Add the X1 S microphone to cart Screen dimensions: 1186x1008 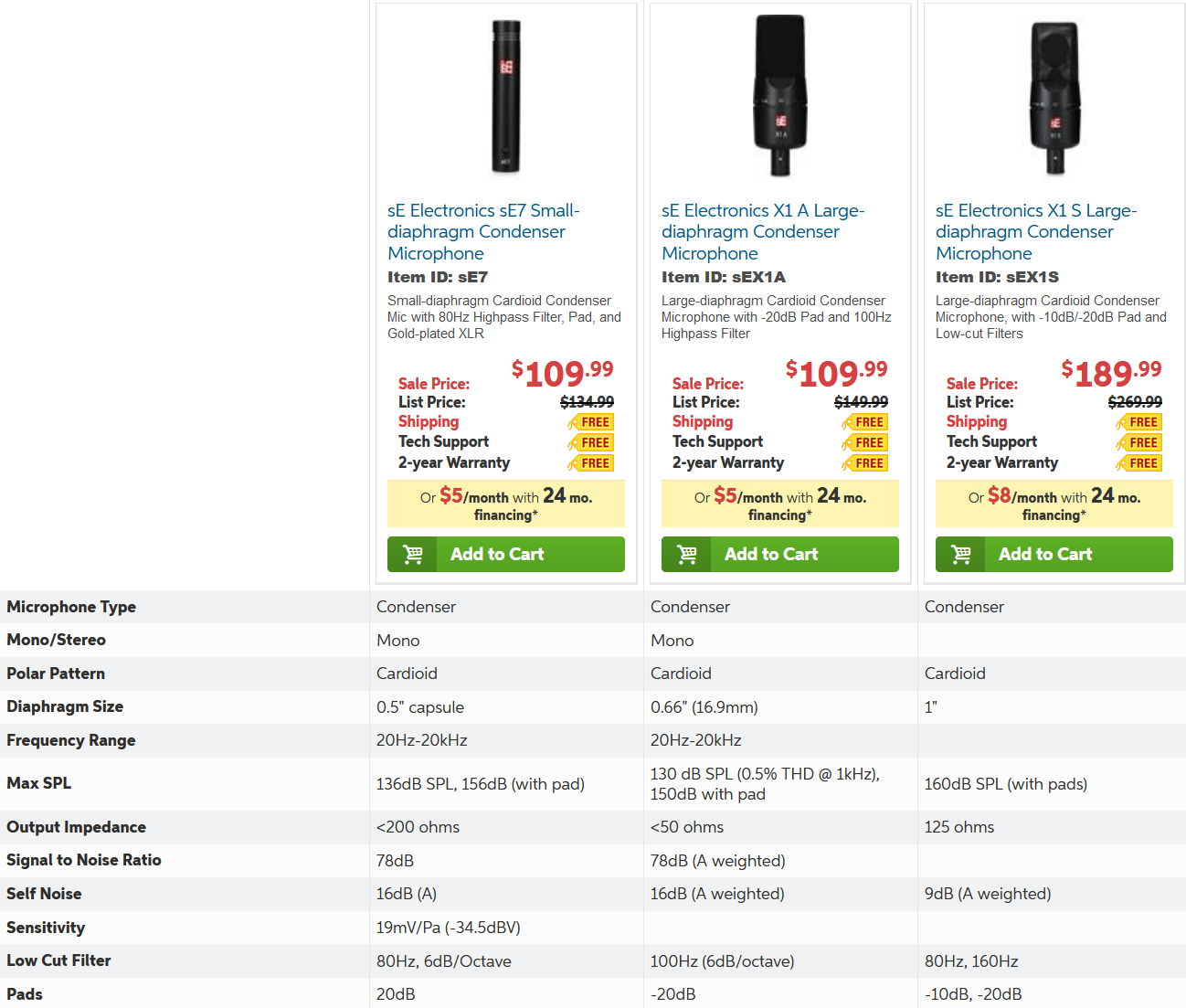tap(1054, 554)
